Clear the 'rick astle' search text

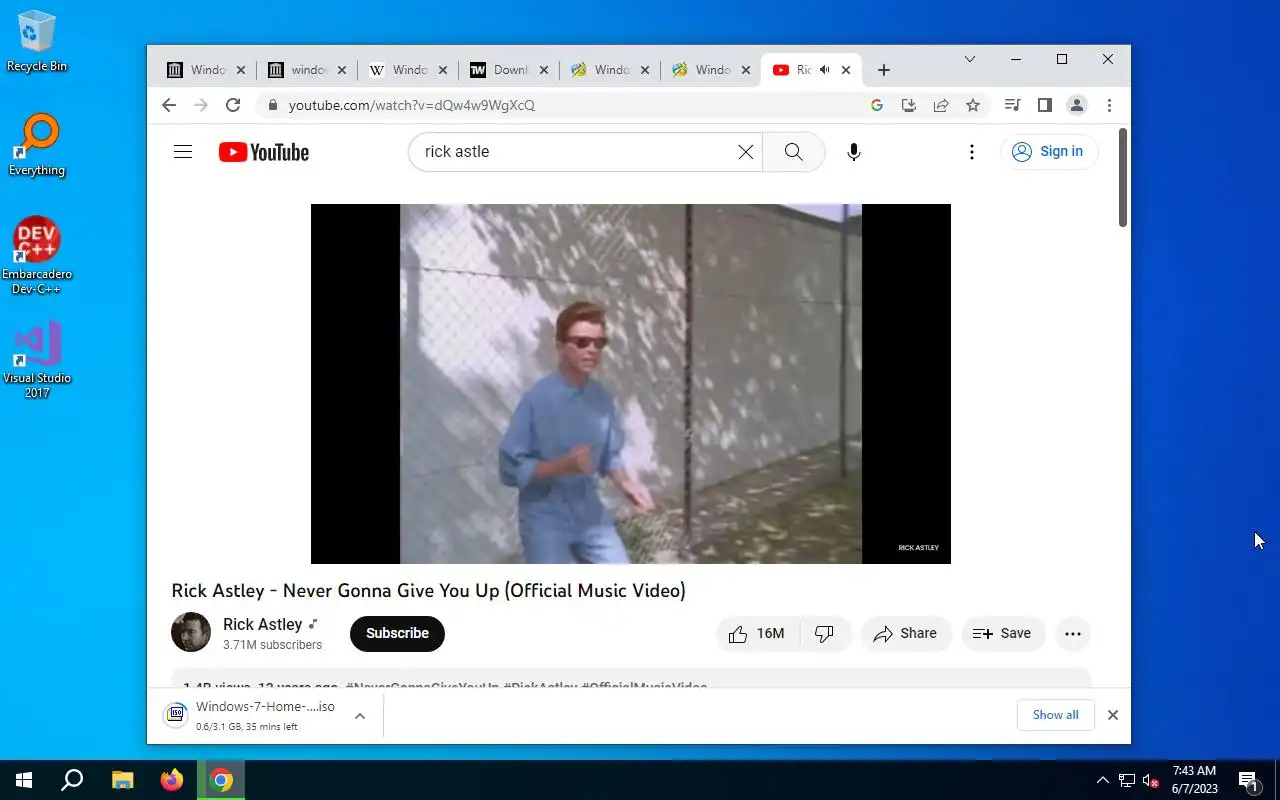[746, 152]
